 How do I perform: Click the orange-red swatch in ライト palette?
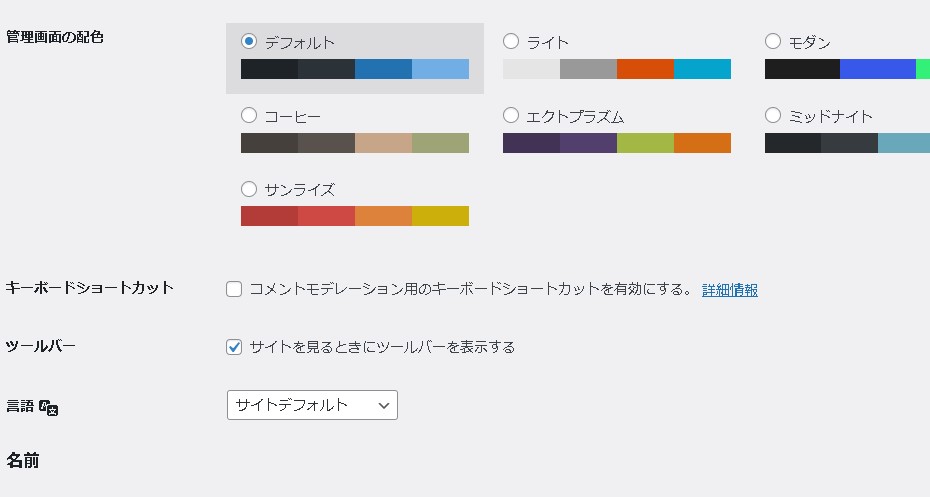(645, 69)
